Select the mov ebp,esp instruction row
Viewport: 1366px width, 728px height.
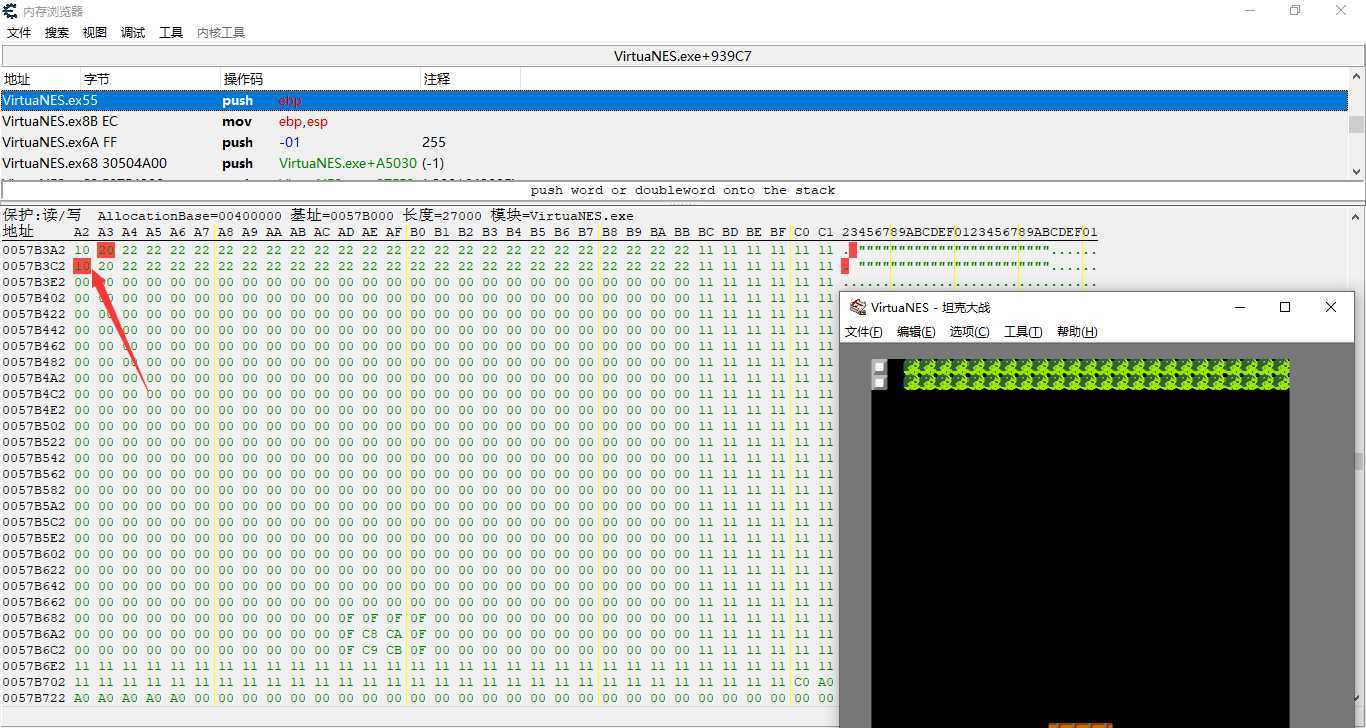(674, 121)
